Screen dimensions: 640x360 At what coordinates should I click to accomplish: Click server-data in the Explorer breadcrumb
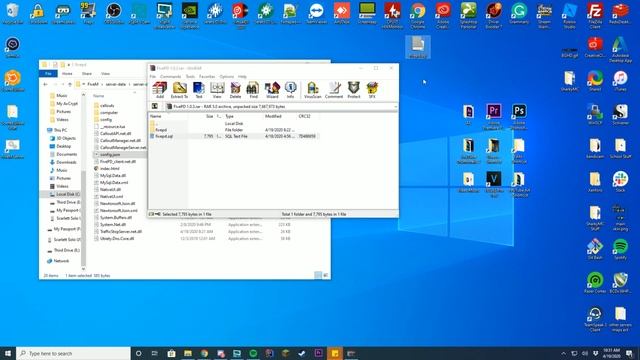116,84
